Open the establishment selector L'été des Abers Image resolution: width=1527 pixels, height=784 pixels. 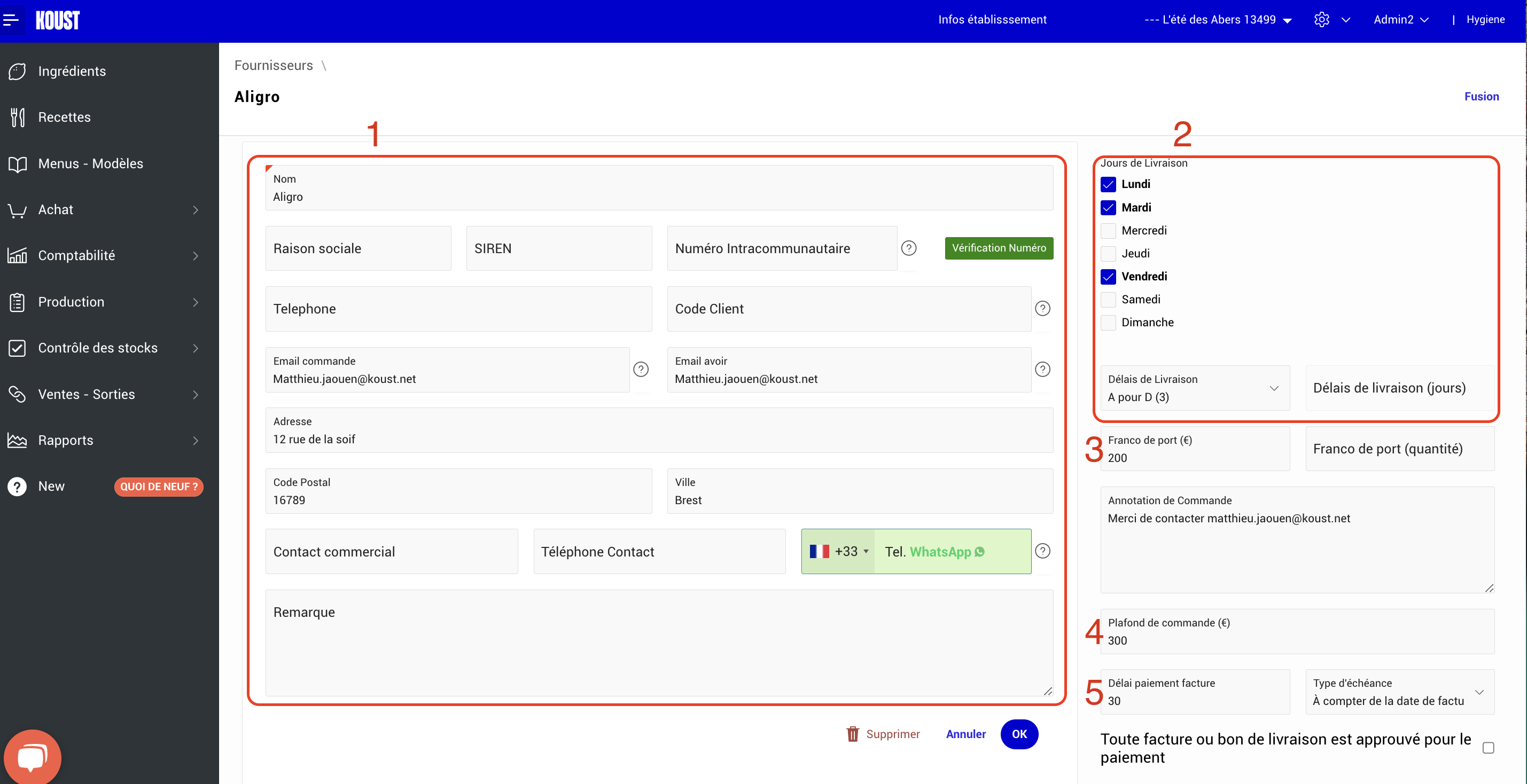pos(1218,20)
